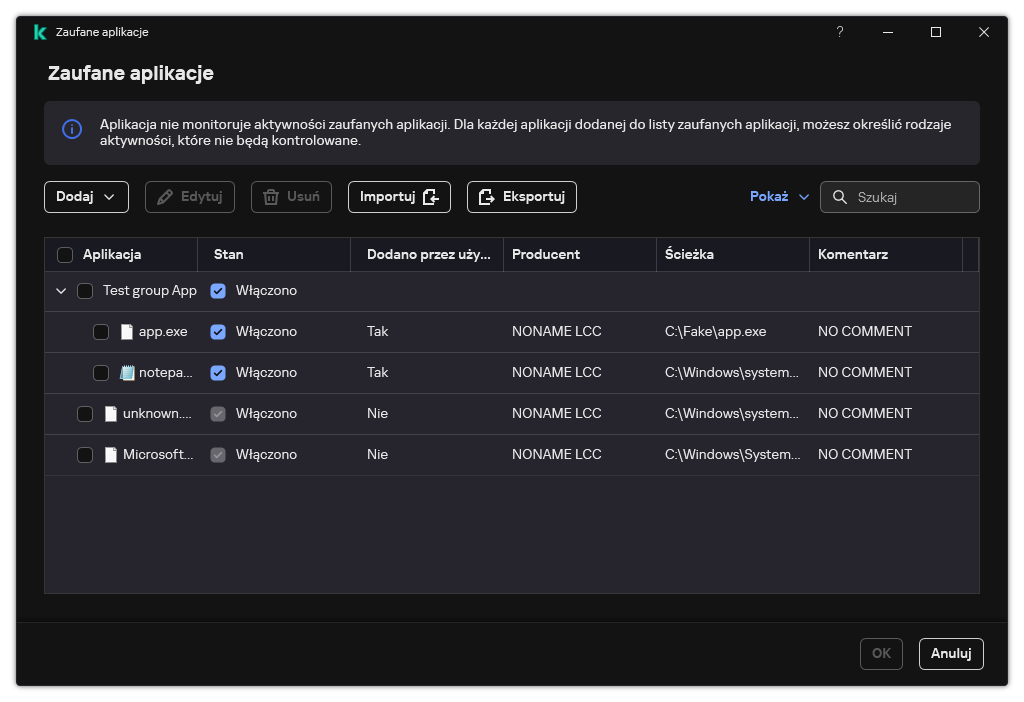Focus the Szukaj search field

[910, 197]
